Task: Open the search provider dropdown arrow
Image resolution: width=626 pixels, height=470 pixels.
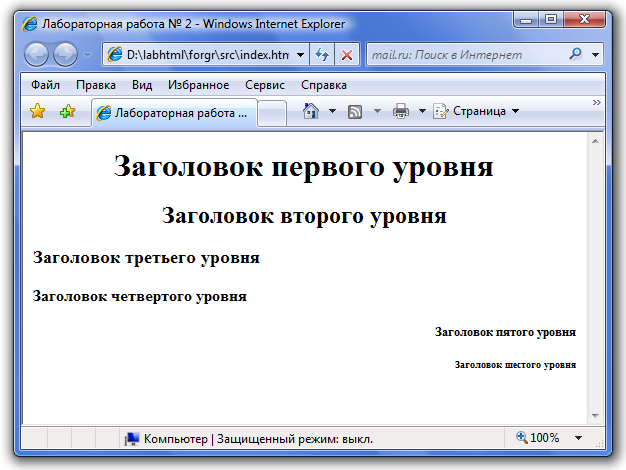Action: (x=595, y=55)
